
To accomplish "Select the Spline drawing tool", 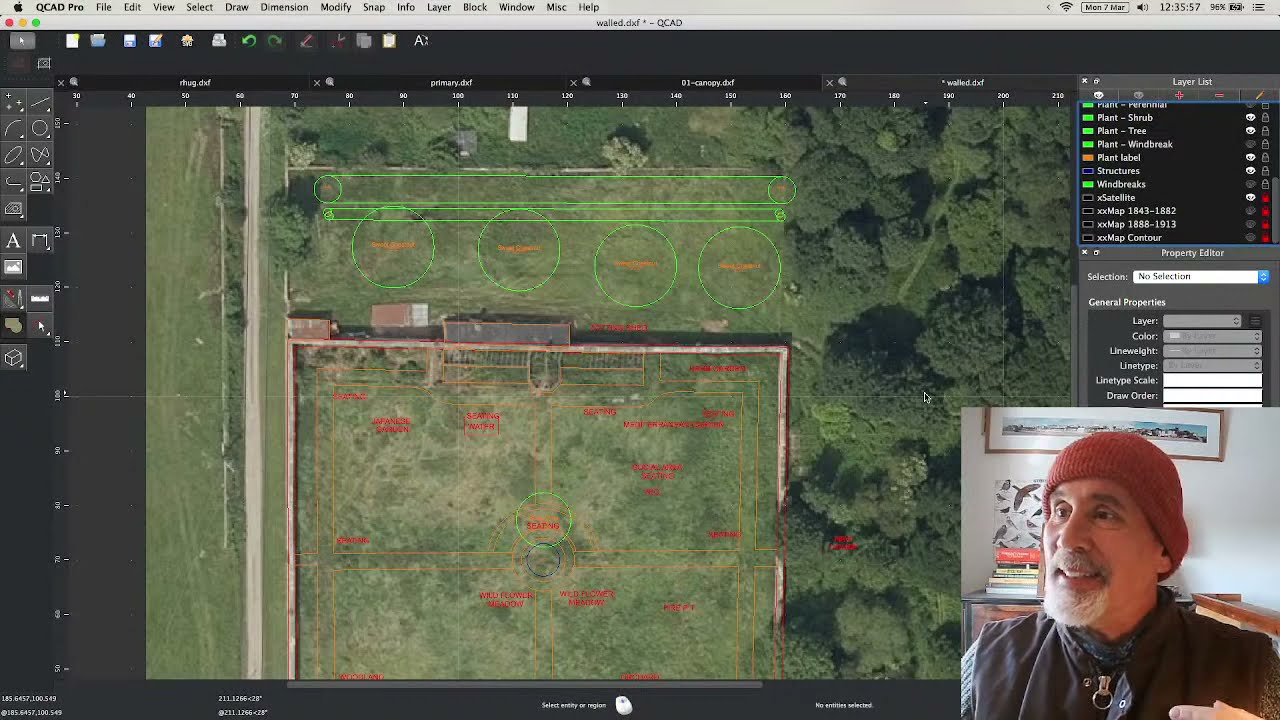I will click(x=40, y=155).
